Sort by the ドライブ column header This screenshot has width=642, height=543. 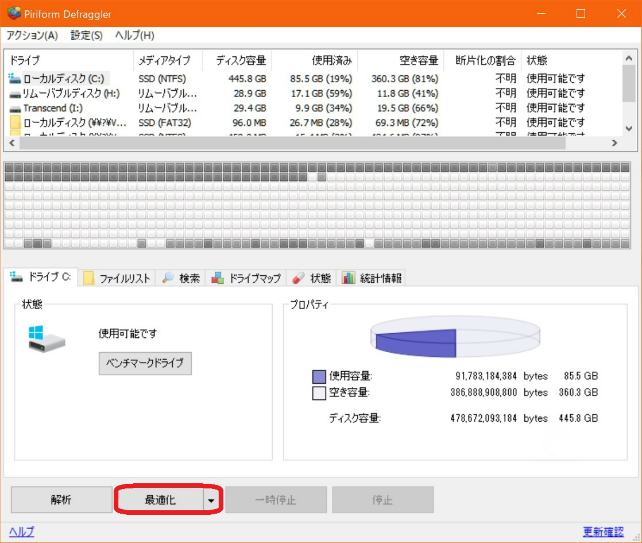tap(69, 61)
